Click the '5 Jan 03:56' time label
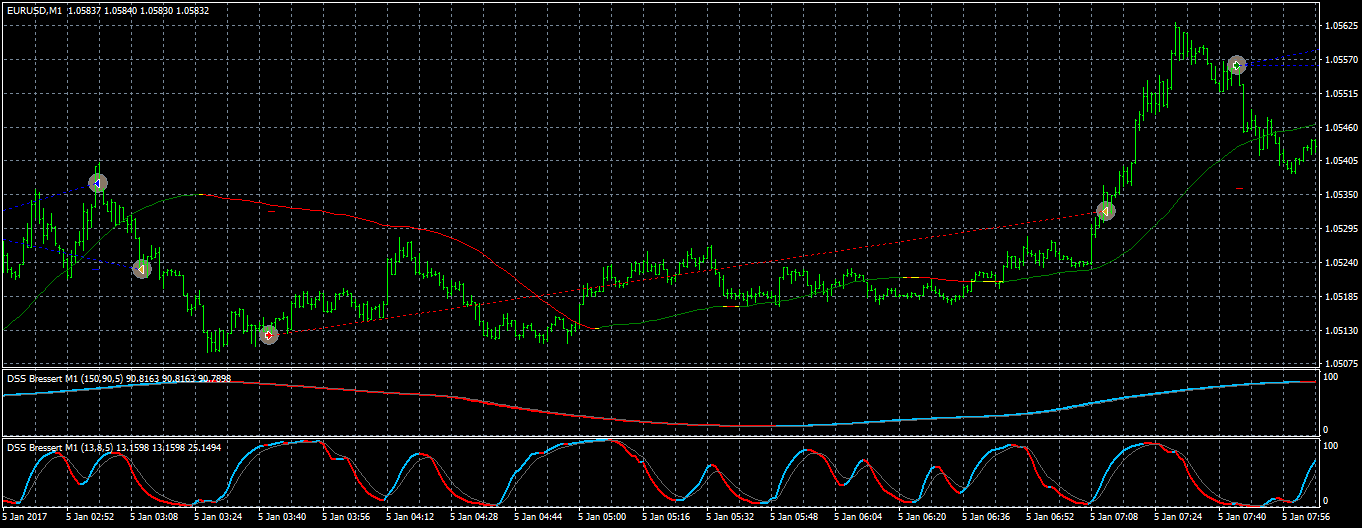Viewport: 1362px width, 528px height. coord(348,518)
